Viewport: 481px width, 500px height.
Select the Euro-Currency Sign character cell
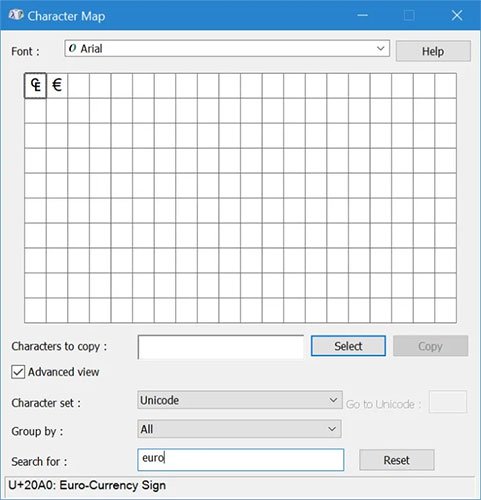pos(35,85)
